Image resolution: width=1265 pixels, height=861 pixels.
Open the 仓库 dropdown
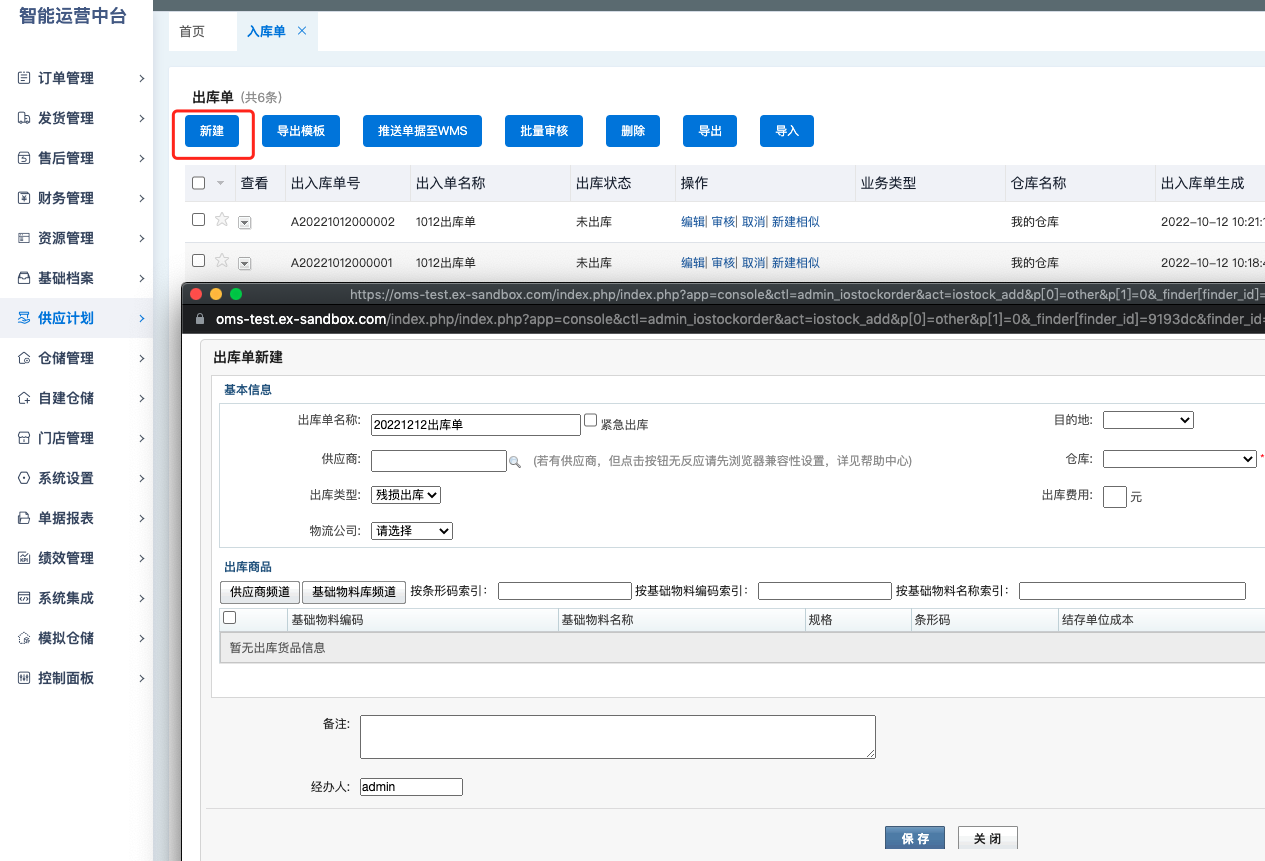click(x=1180, y=459)
